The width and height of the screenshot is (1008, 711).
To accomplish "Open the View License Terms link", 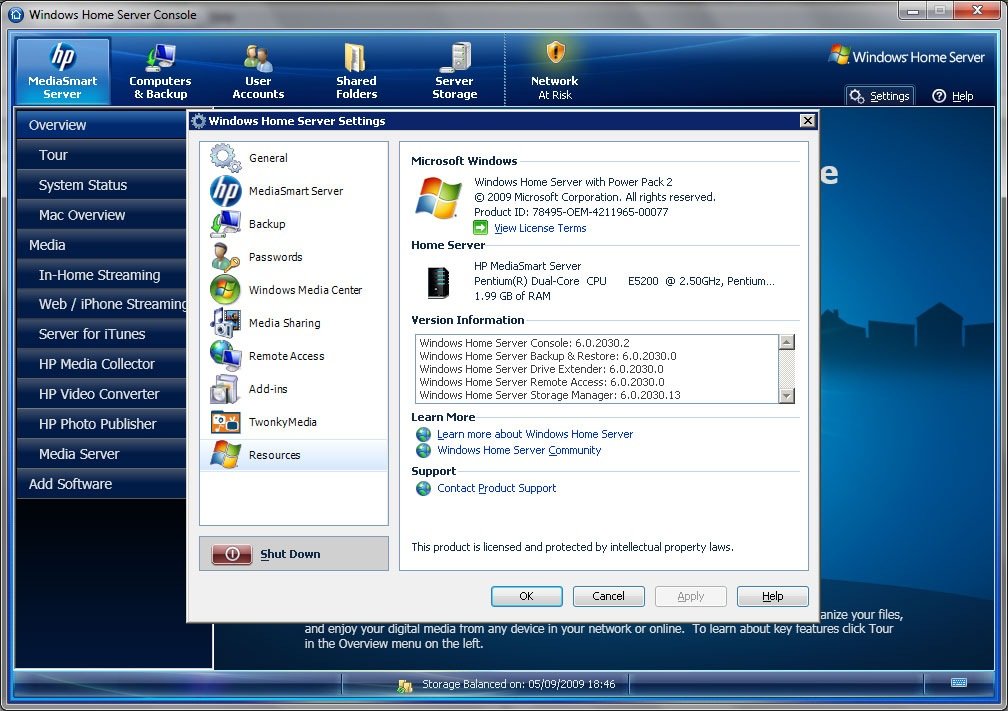I will coord(540,228).
